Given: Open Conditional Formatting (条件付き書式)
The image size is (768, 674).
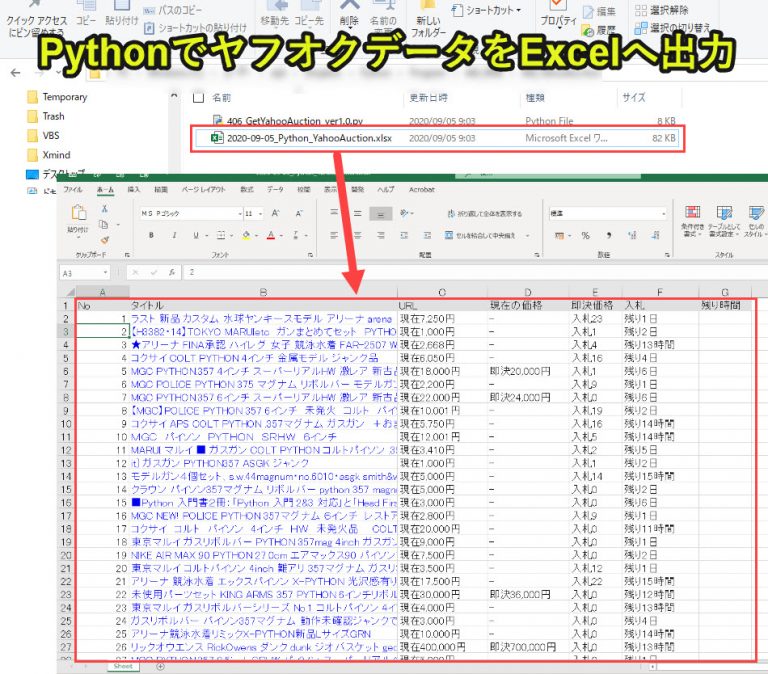Looking at the screenshot, I should 693,221.
